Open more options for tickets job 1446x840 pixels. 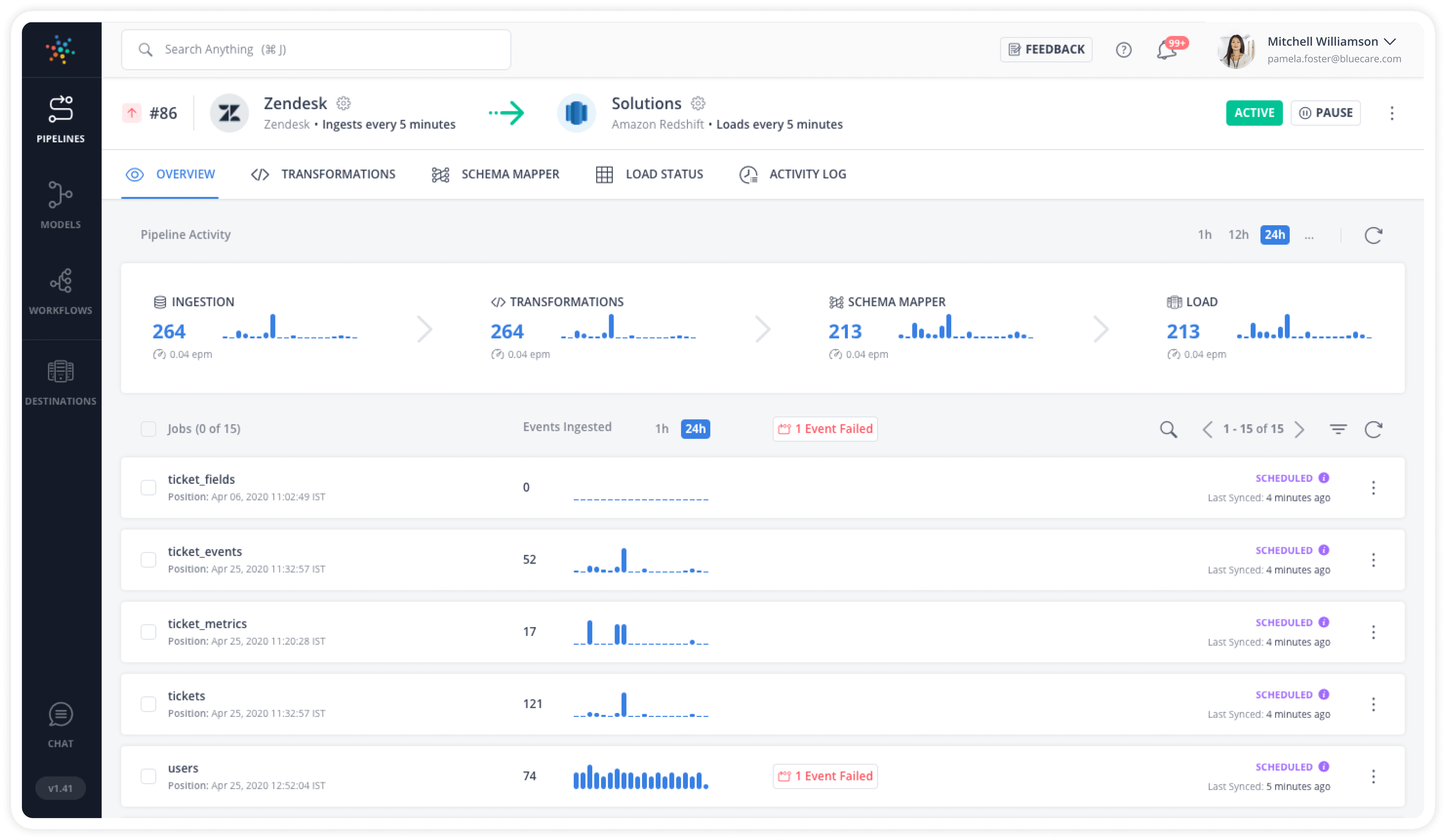(x=1373, y=704)
